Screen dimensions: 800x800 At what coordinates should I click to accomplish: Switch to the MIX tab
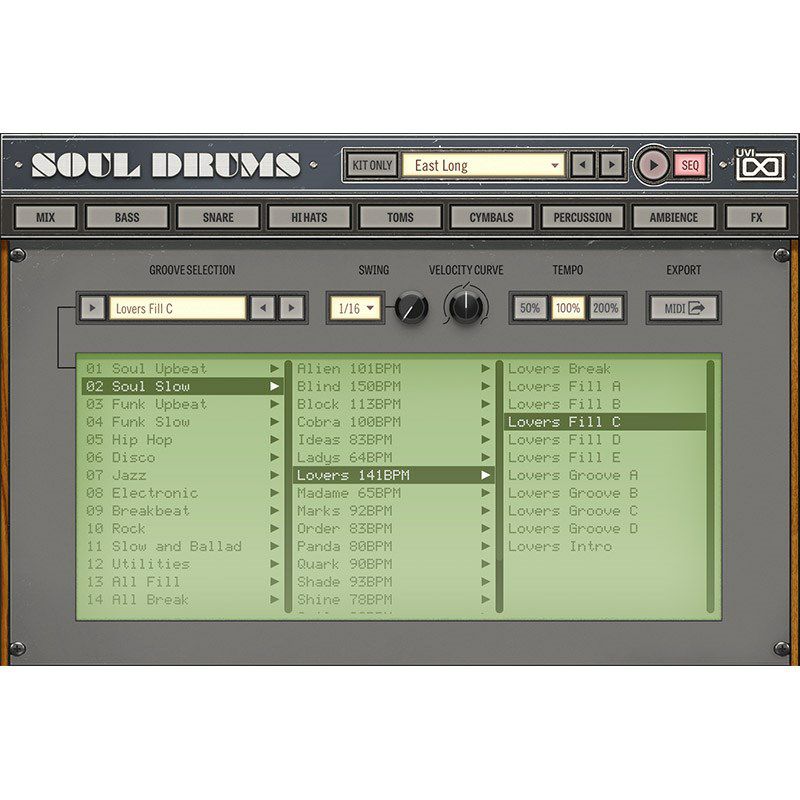point(45,217)
